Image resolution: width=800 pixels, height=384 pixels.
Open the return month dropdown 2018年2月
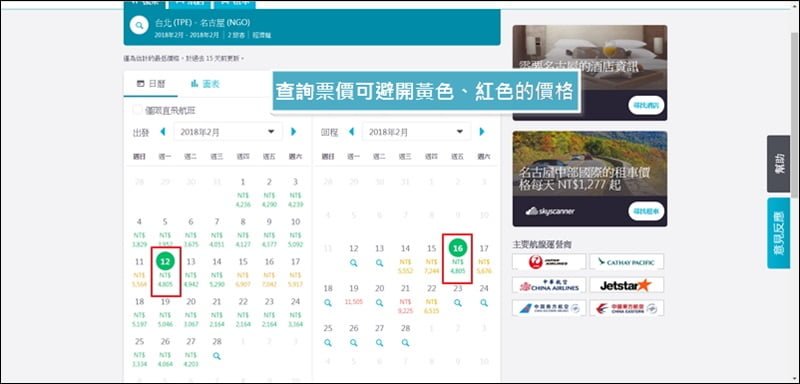click(x=416, y=132)
